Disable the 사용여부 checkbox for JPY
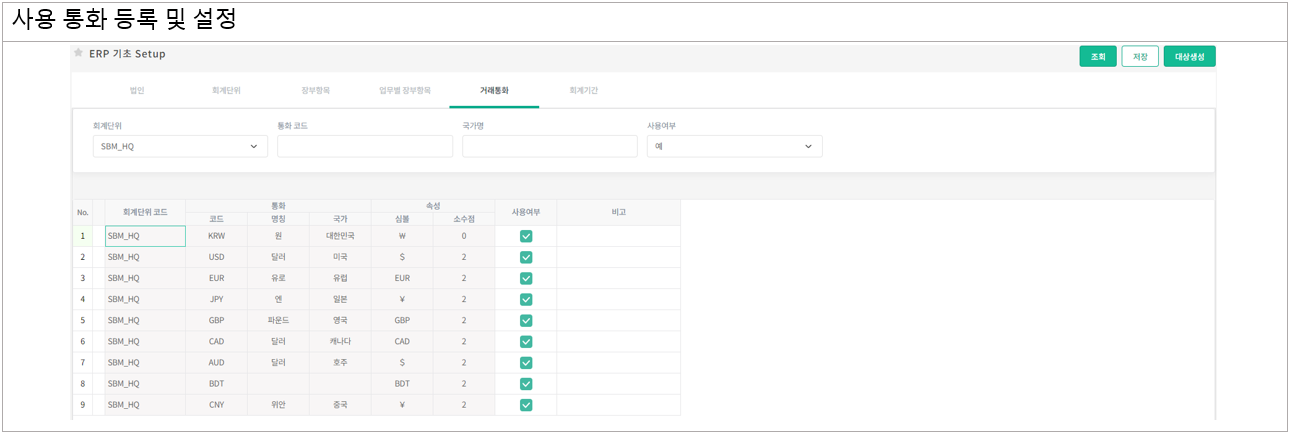 point(526,299)
